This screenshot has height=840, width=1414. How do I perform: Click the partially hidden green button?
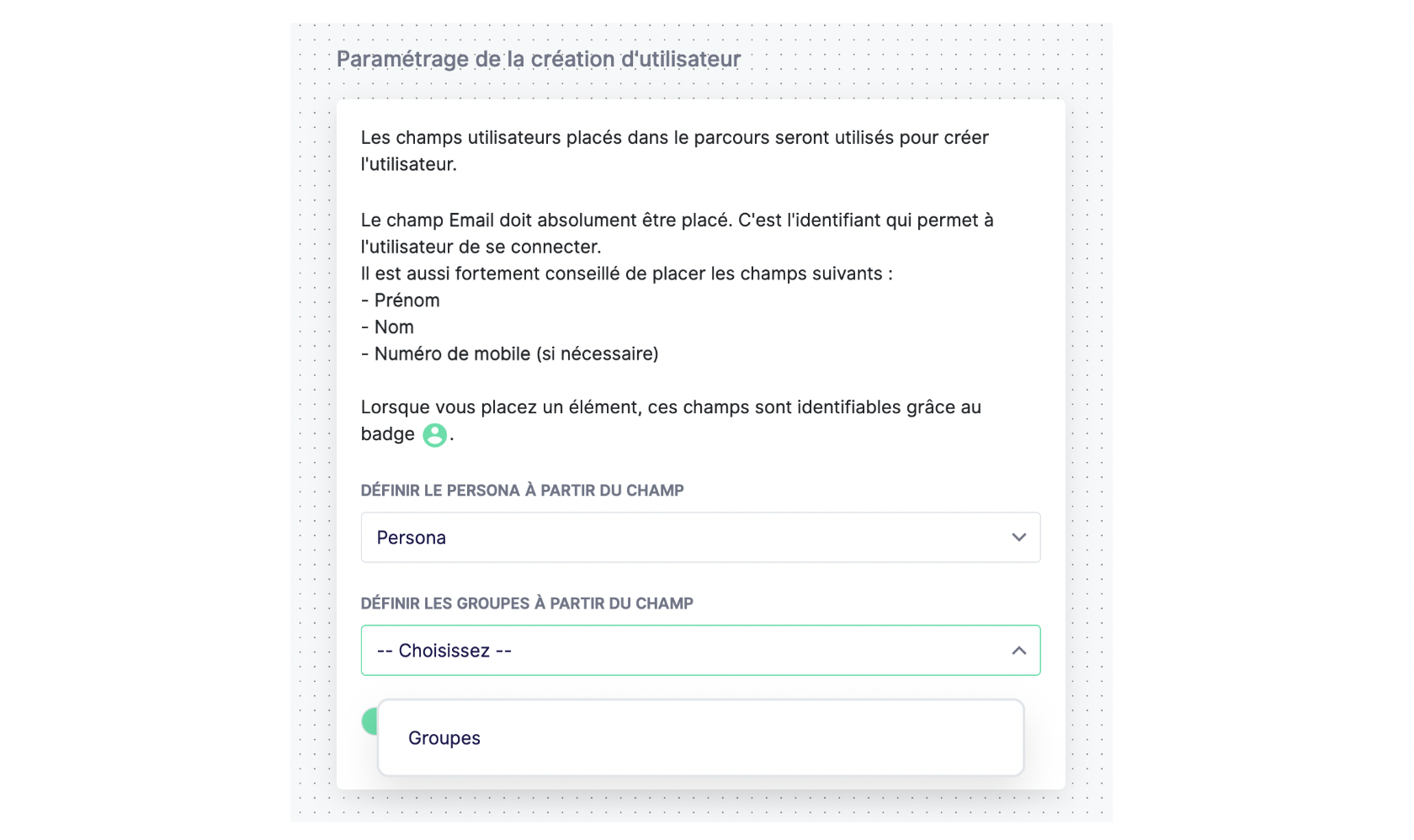369,721
